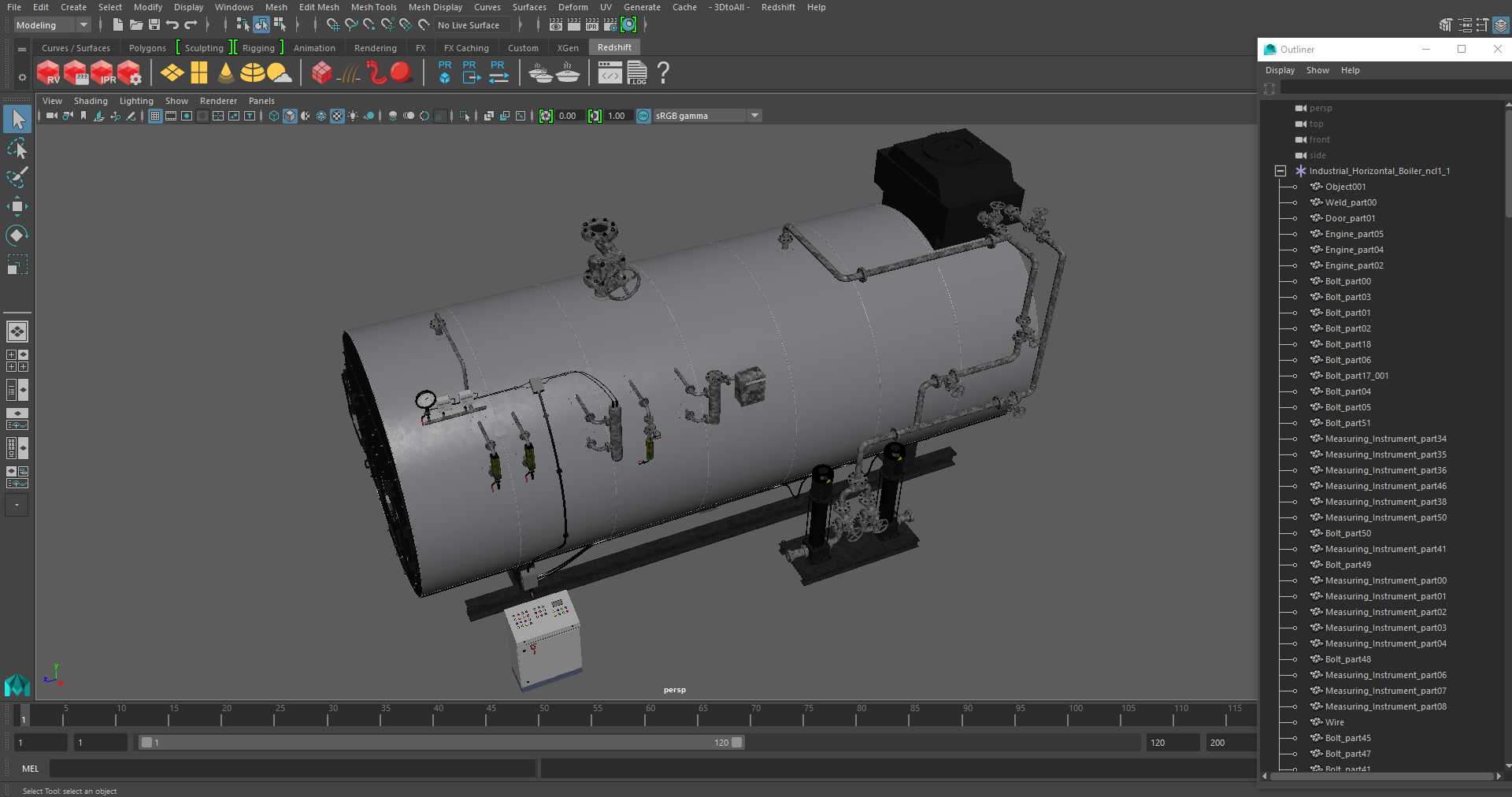Toggle snap to grids magnet icon

[x=333, y=25]
